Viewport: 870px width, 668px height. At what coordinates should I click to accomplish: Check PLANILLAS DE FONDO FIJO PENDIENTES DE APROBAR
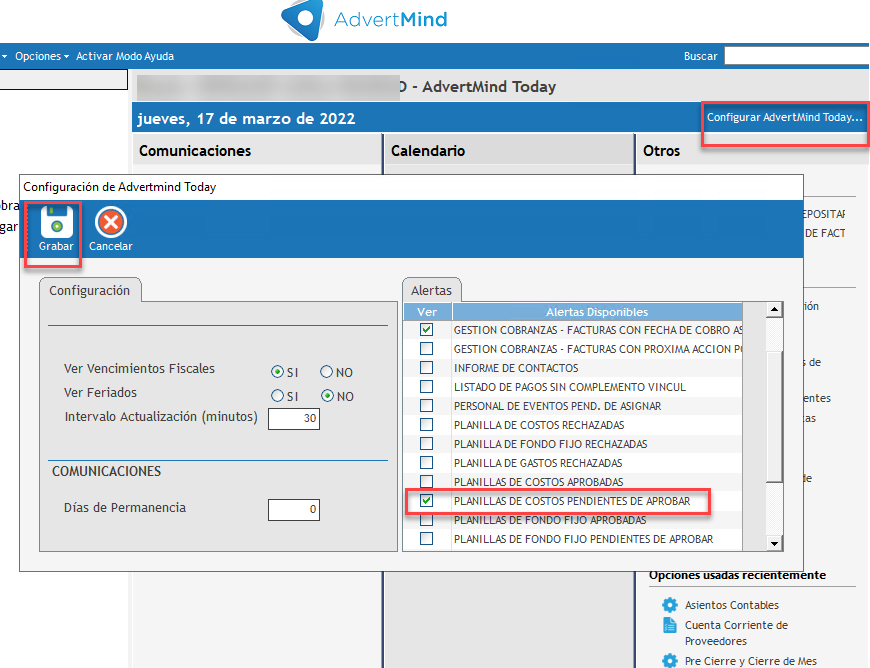426,538
